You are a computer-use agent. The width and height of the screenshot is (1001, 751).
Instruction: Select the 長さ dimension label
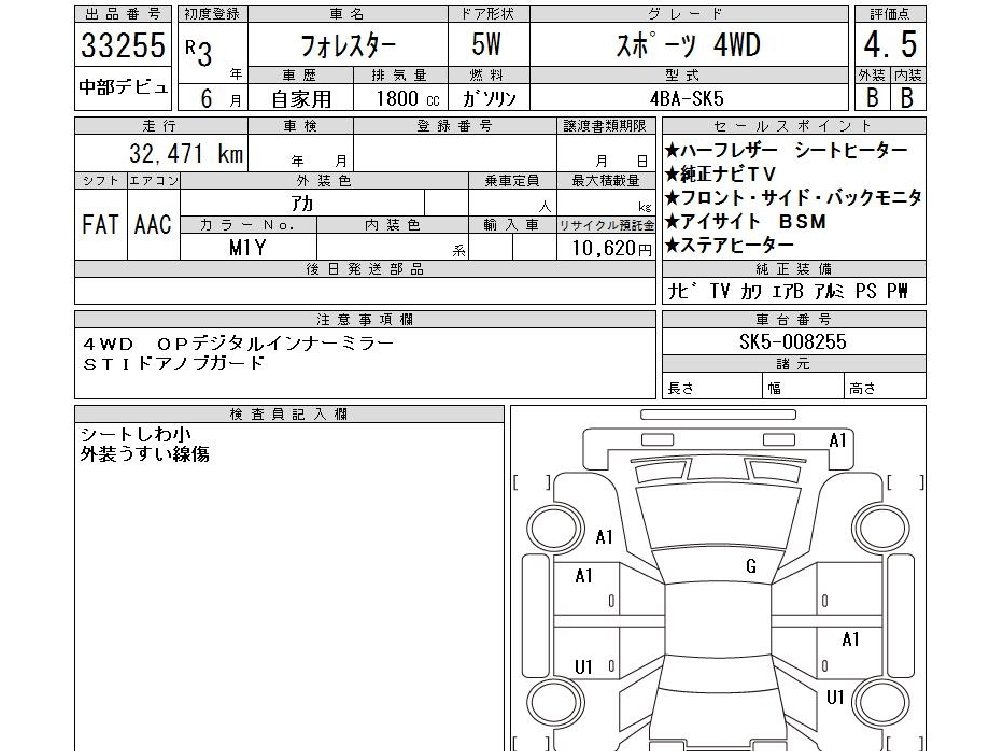click(681, 388)
